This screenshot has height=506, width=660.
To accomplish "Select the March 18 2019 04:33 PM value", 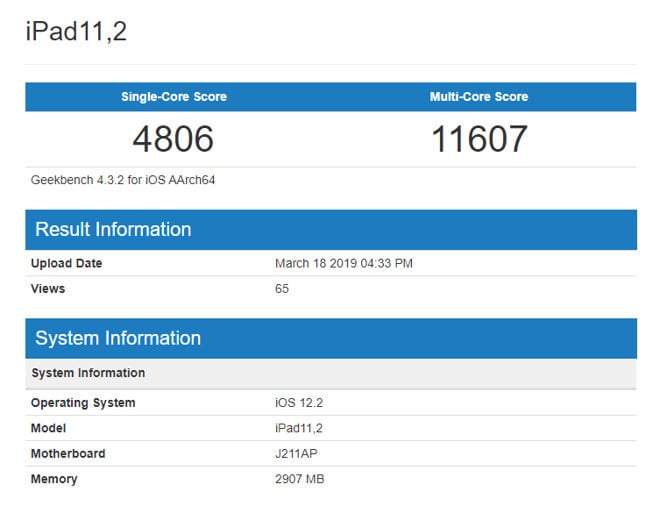I will (344, 264).
